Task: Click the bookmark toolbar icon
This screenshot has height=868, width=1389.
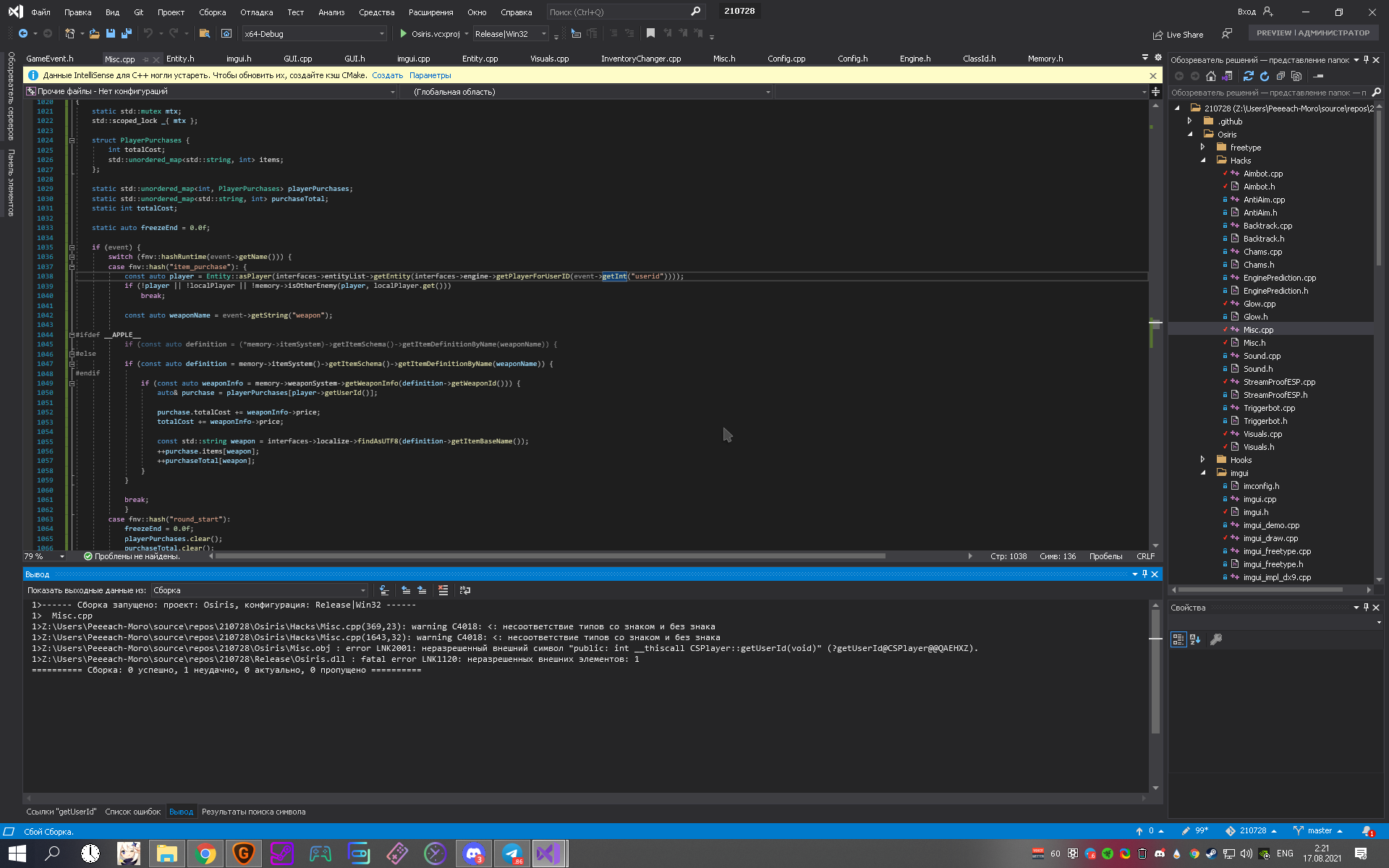Action: pyautogui.click(x=650, y=33)
